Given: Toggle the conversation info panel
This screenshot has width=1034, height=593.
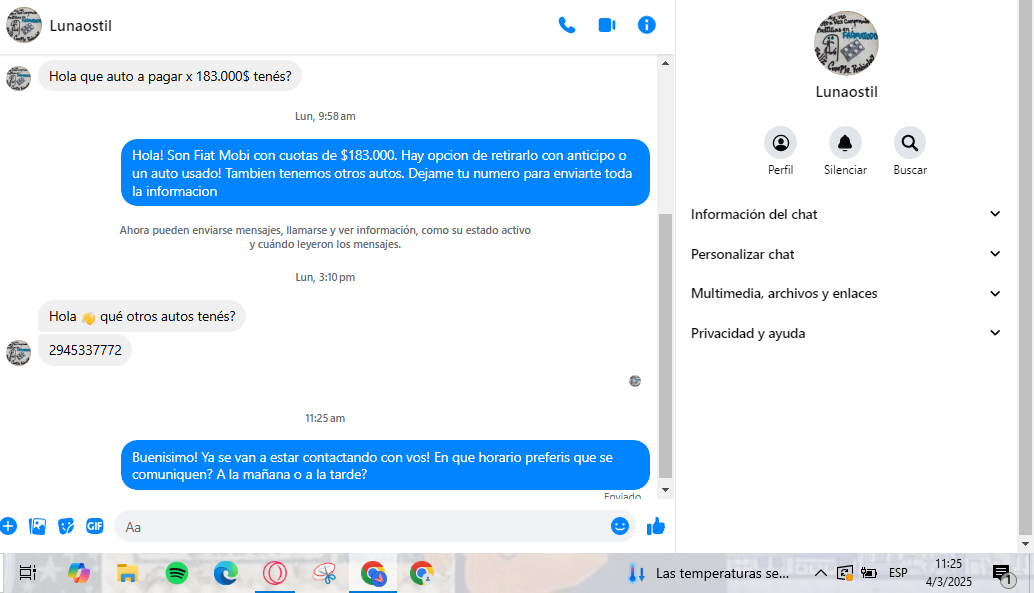Looking at the screenshot, I should point(646,25).
